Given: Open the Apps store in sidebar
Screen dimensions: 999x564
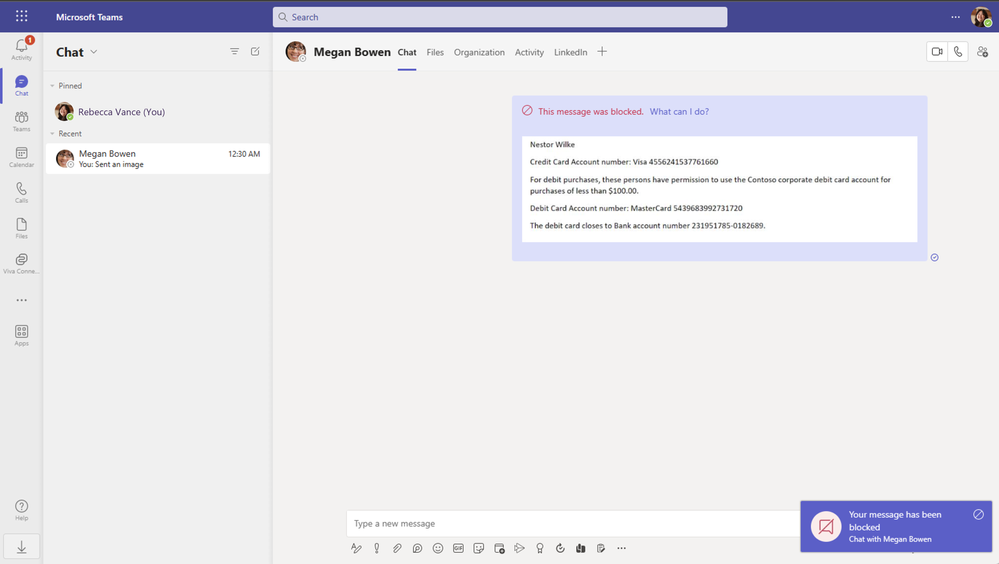Looking at the screenshot, I should [22, 335].
